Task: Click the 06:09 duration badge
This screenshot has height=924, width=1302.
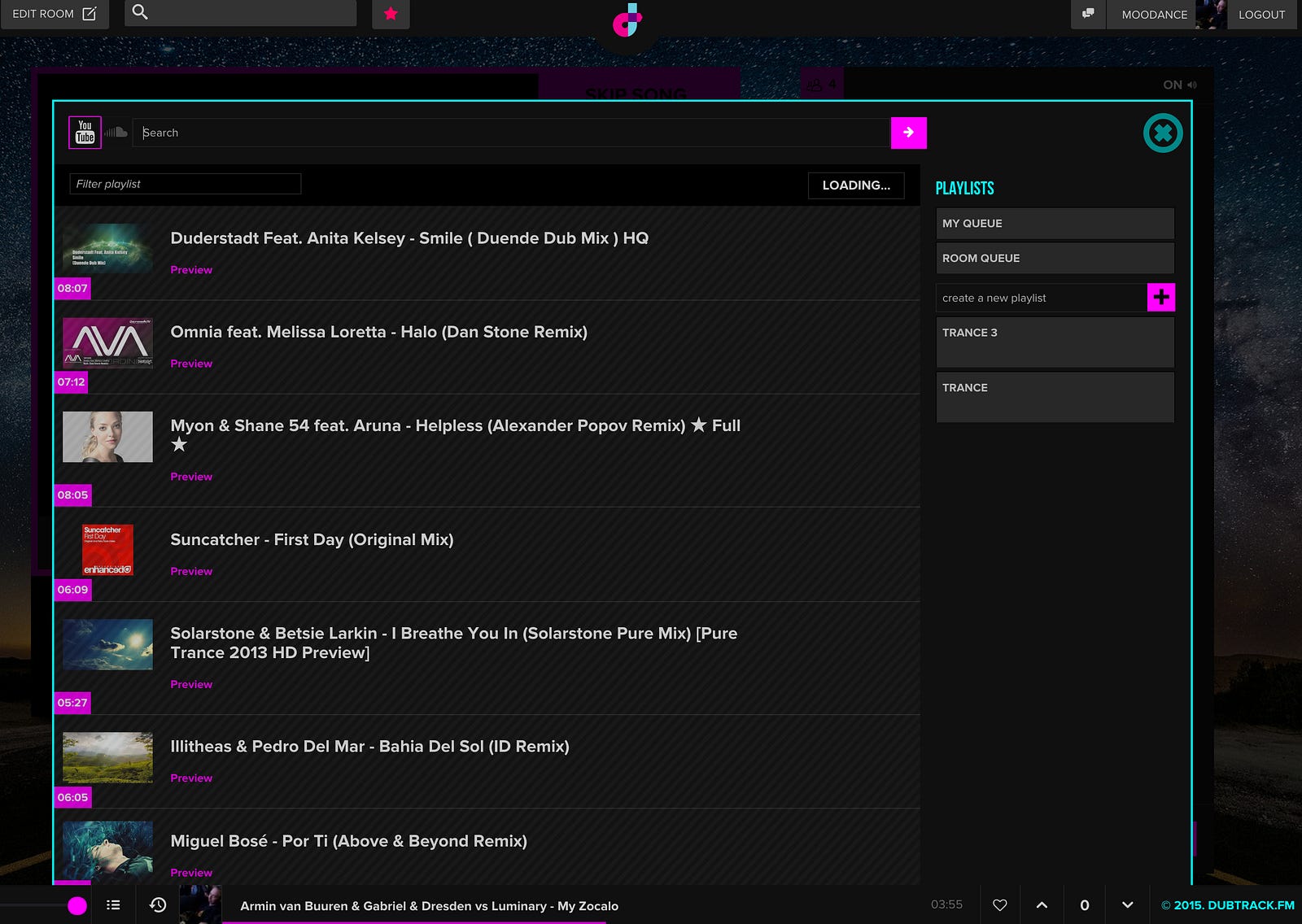Action: 72,590
